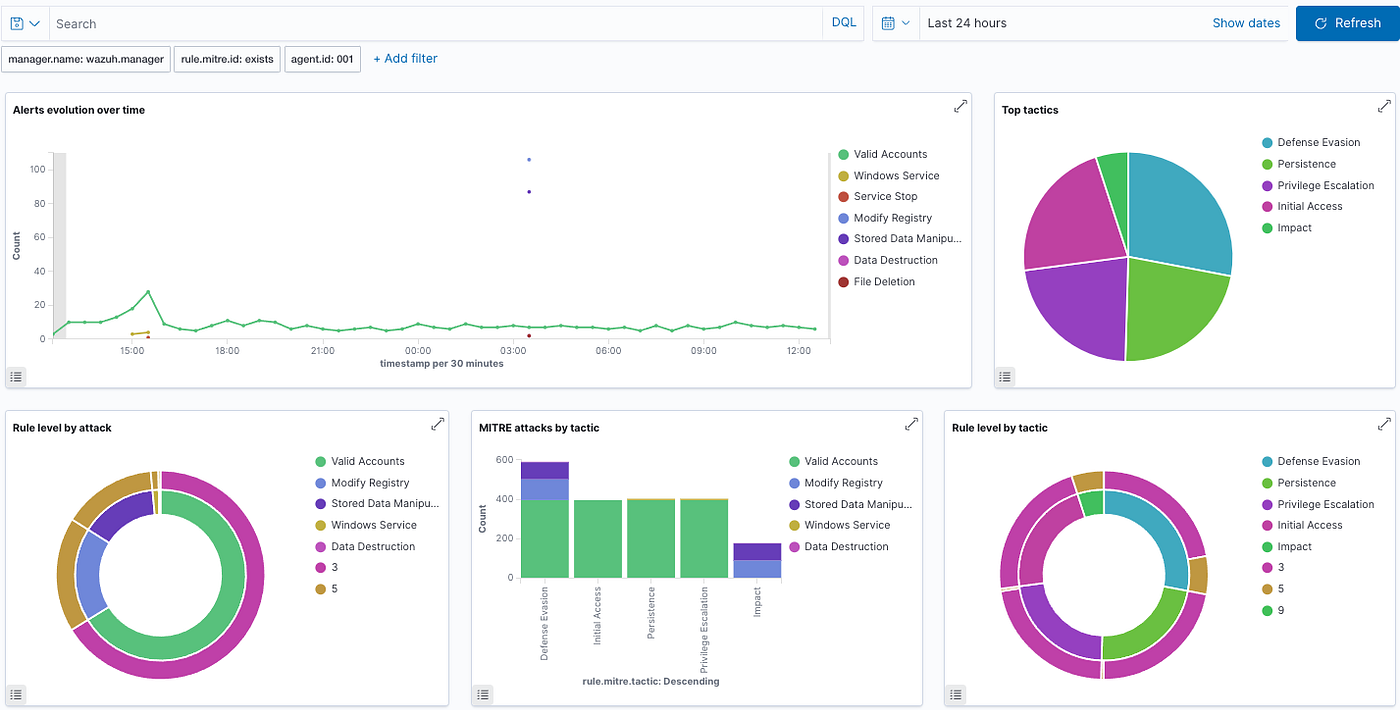
Task: Click Persistence legend in Rule level by tactic
Action: coord(1299,483)
